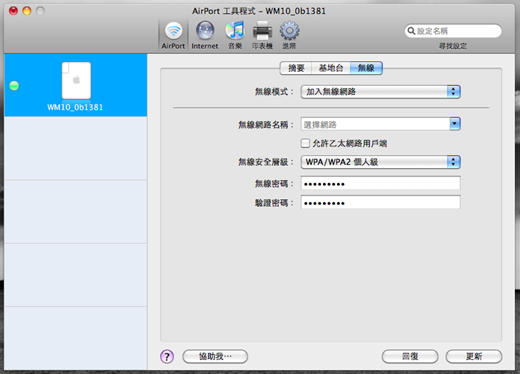Focus the 無線網路名稱 text field
Screen dimensions: 520x374
(375, 124)
